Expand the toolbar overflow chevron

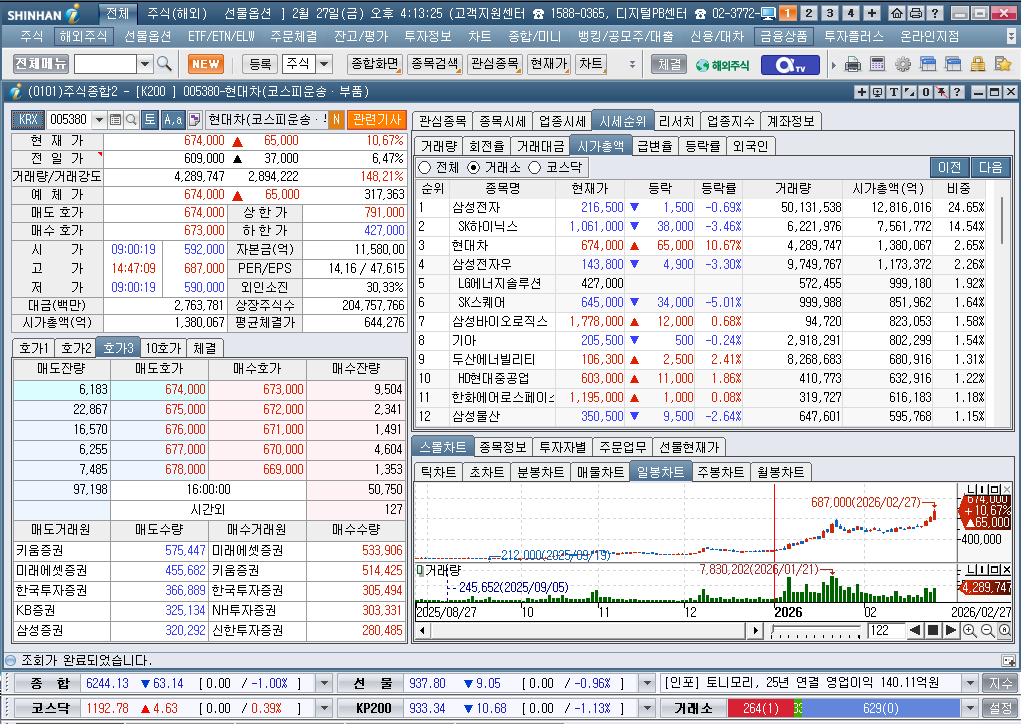632,64
